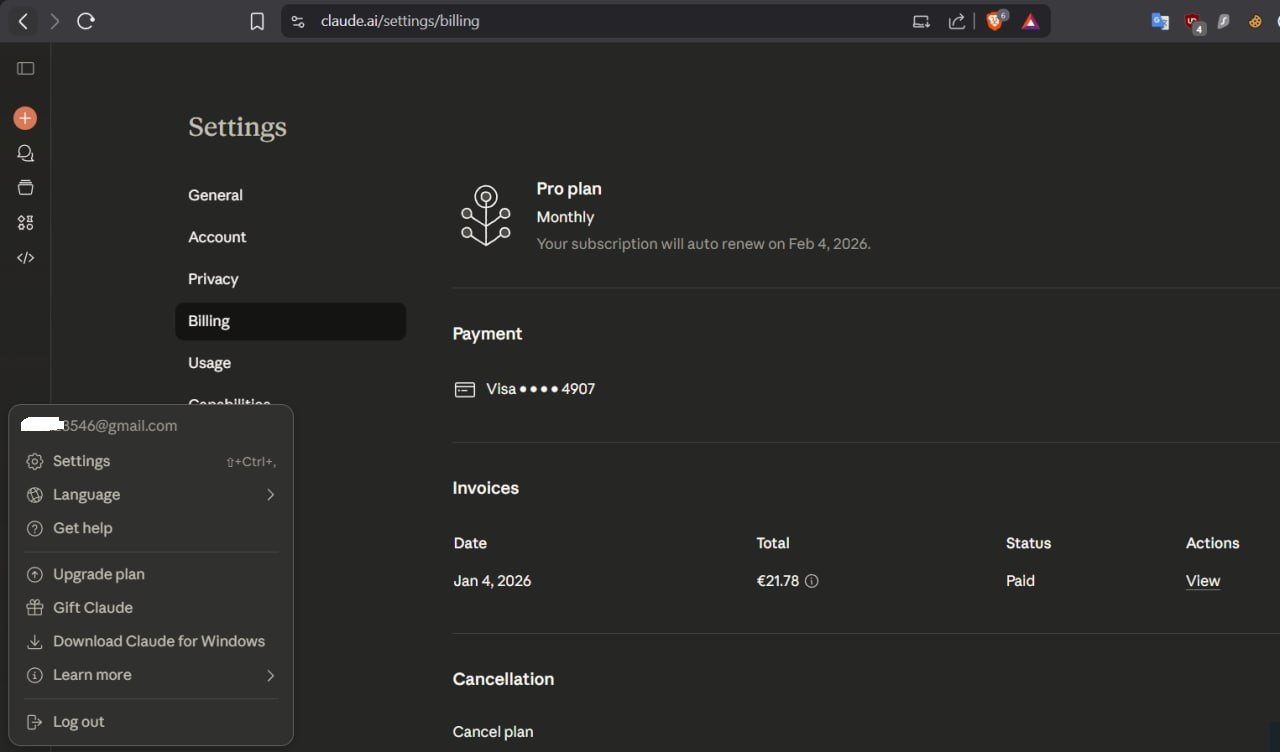Expand the Language submenu
Image resolution: width=1280 pixels, height=752 pixels.
pos(151,495)
